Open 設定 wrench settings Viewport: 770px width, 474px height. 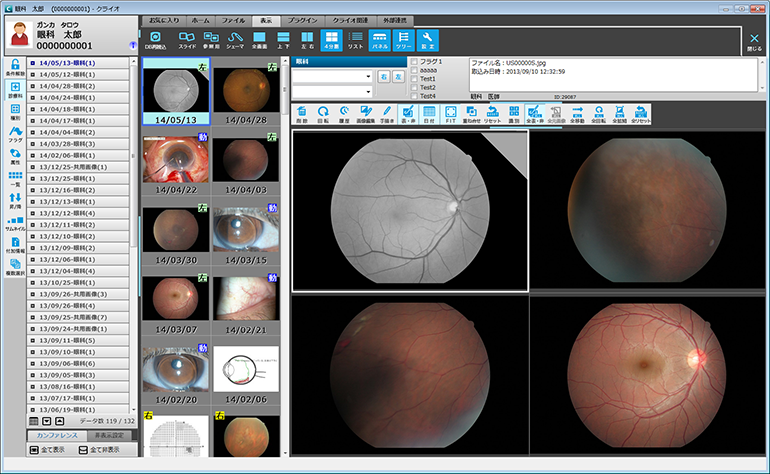click(x=428, y=40)
